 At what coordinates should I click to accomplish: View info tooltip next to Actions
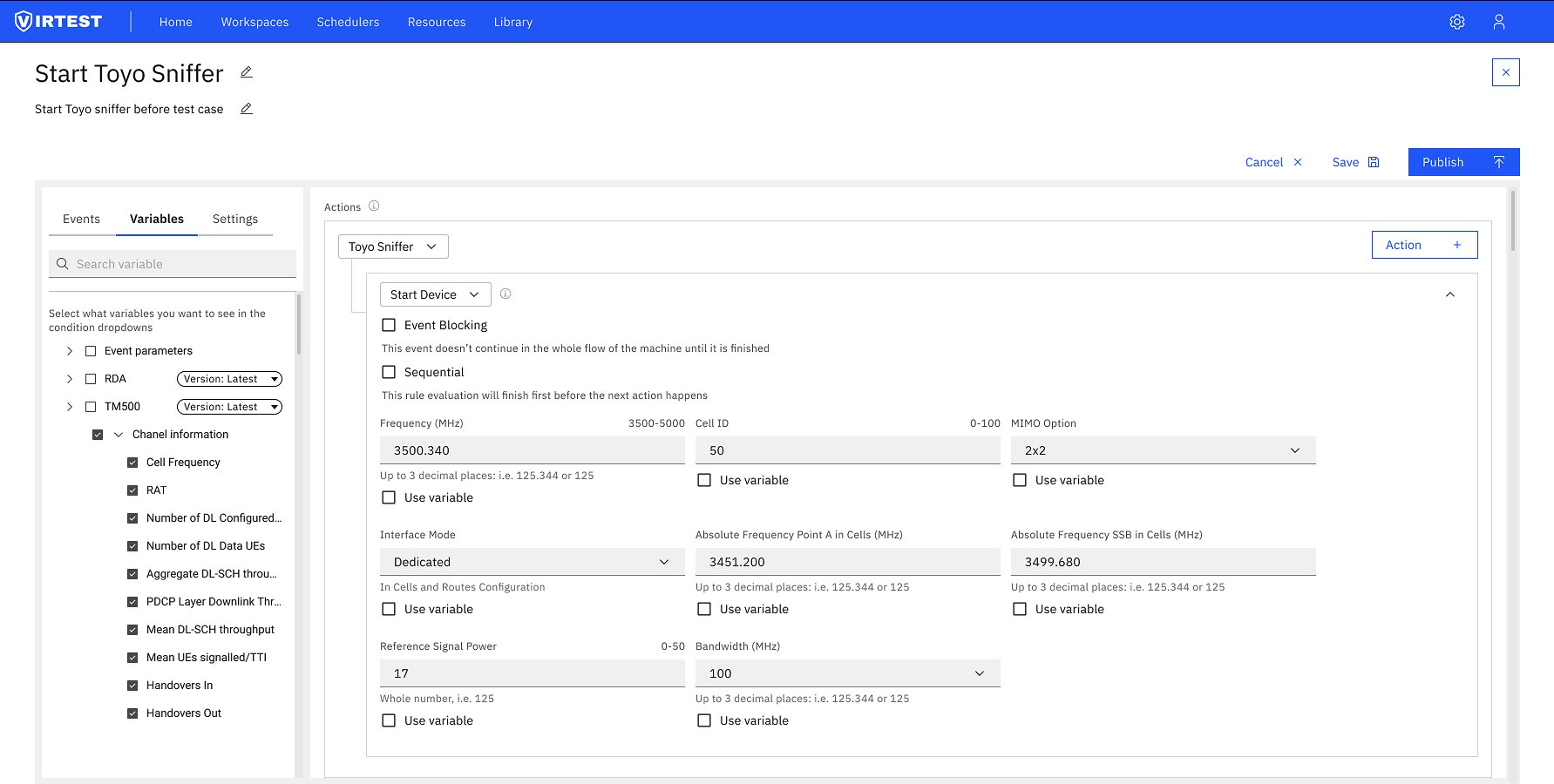[374, 206]
